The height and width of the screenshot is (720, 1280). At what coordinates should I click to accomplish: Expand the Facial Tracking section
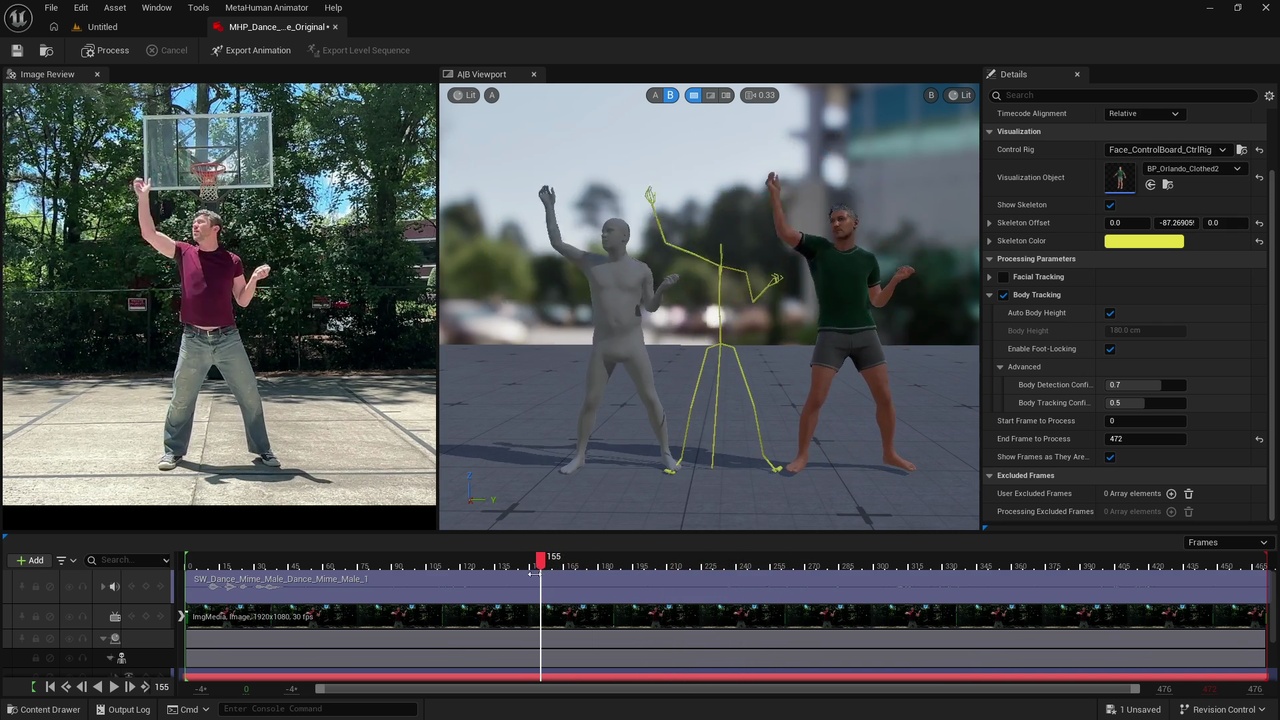(x=990, y=277)
